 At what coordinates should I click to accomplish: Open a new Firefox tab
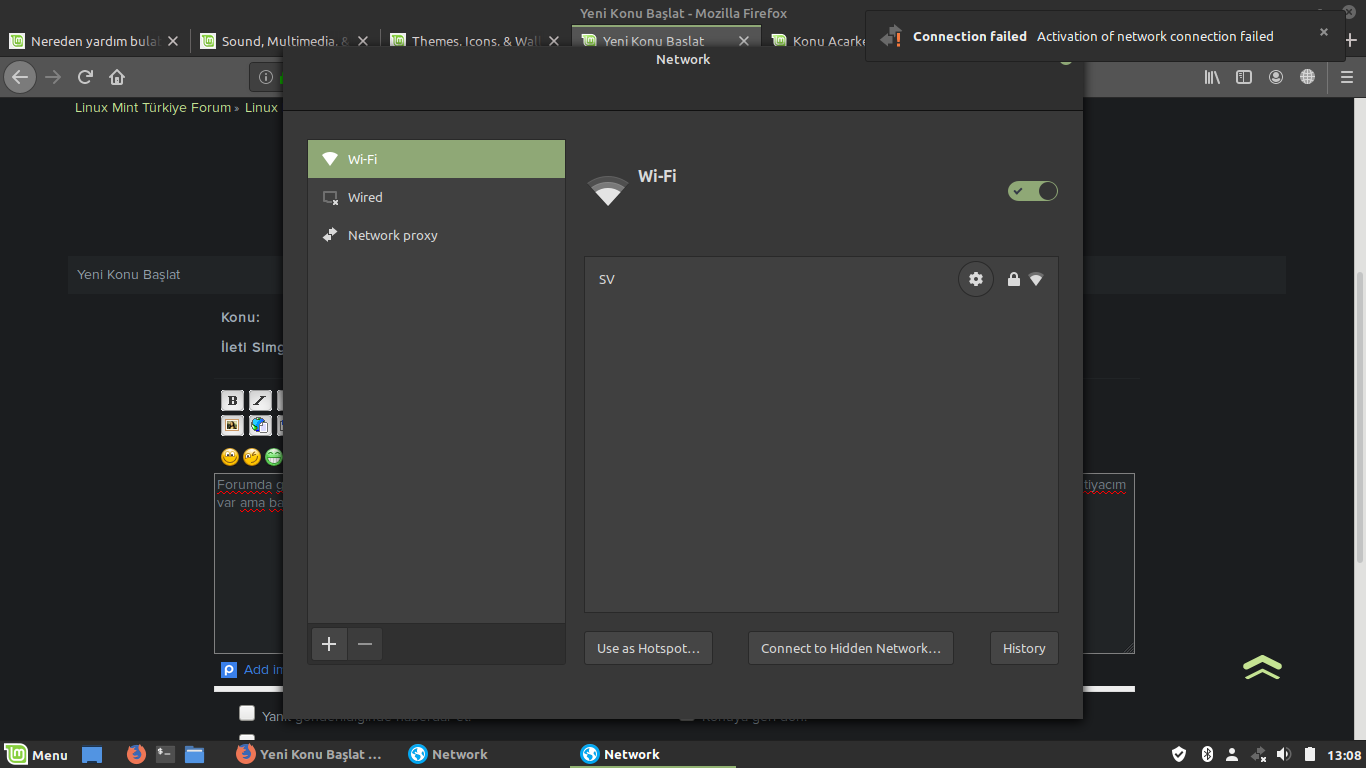1351,41
